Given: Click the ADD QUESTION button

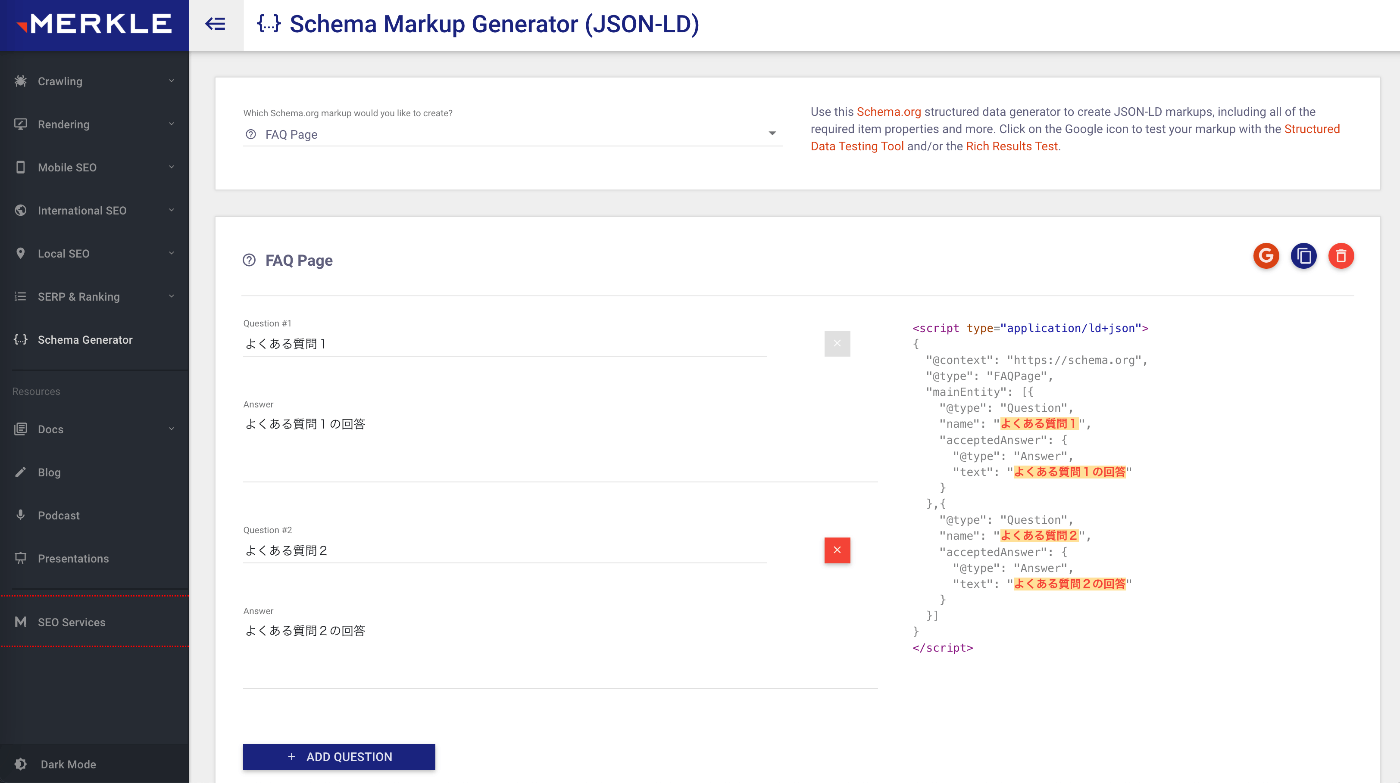Looking at the screenshot, I should coord(339,757).
